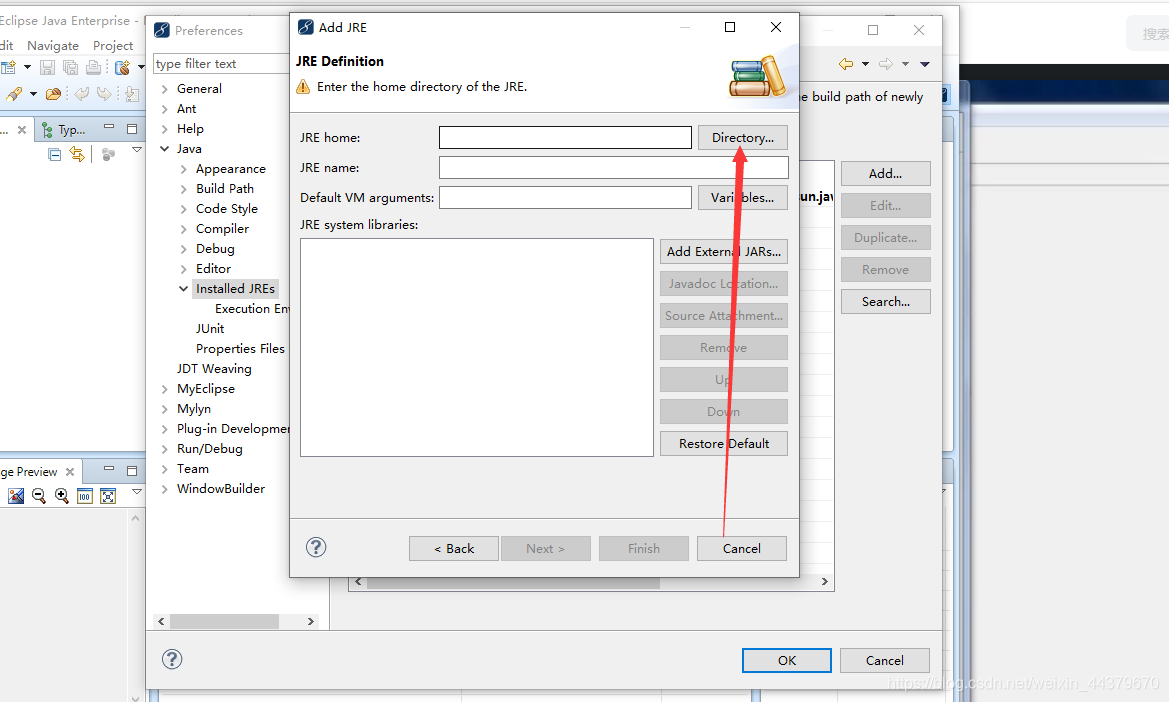Open the Navigate menu
Viewport: 1169px width, 702px height.
pyautogui.click(x=53, y=45)
